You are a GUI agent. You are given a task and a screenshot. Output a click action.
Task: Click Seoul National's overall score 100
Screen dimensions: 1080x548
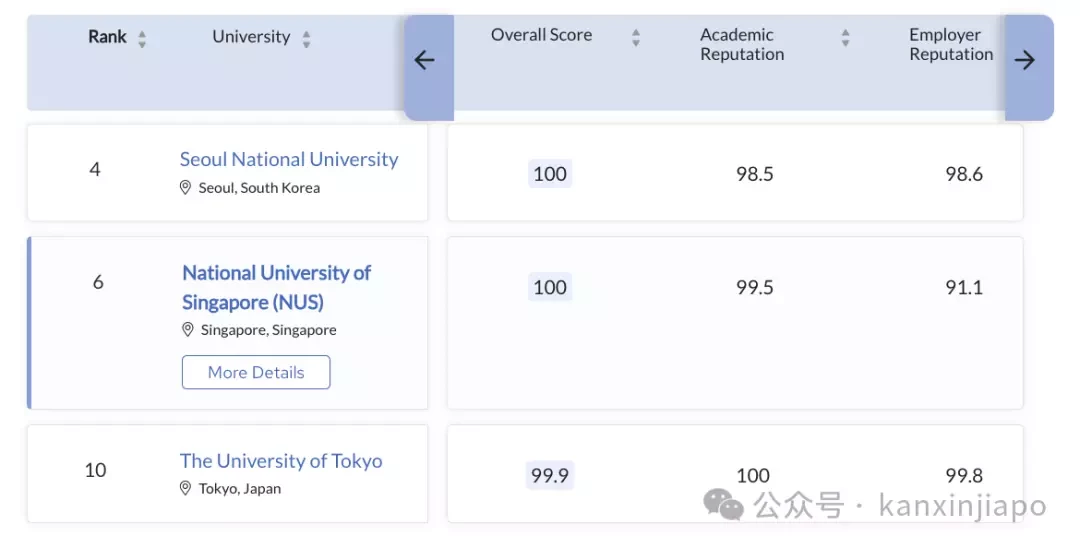pyautogui.click(x=550, y=173)
